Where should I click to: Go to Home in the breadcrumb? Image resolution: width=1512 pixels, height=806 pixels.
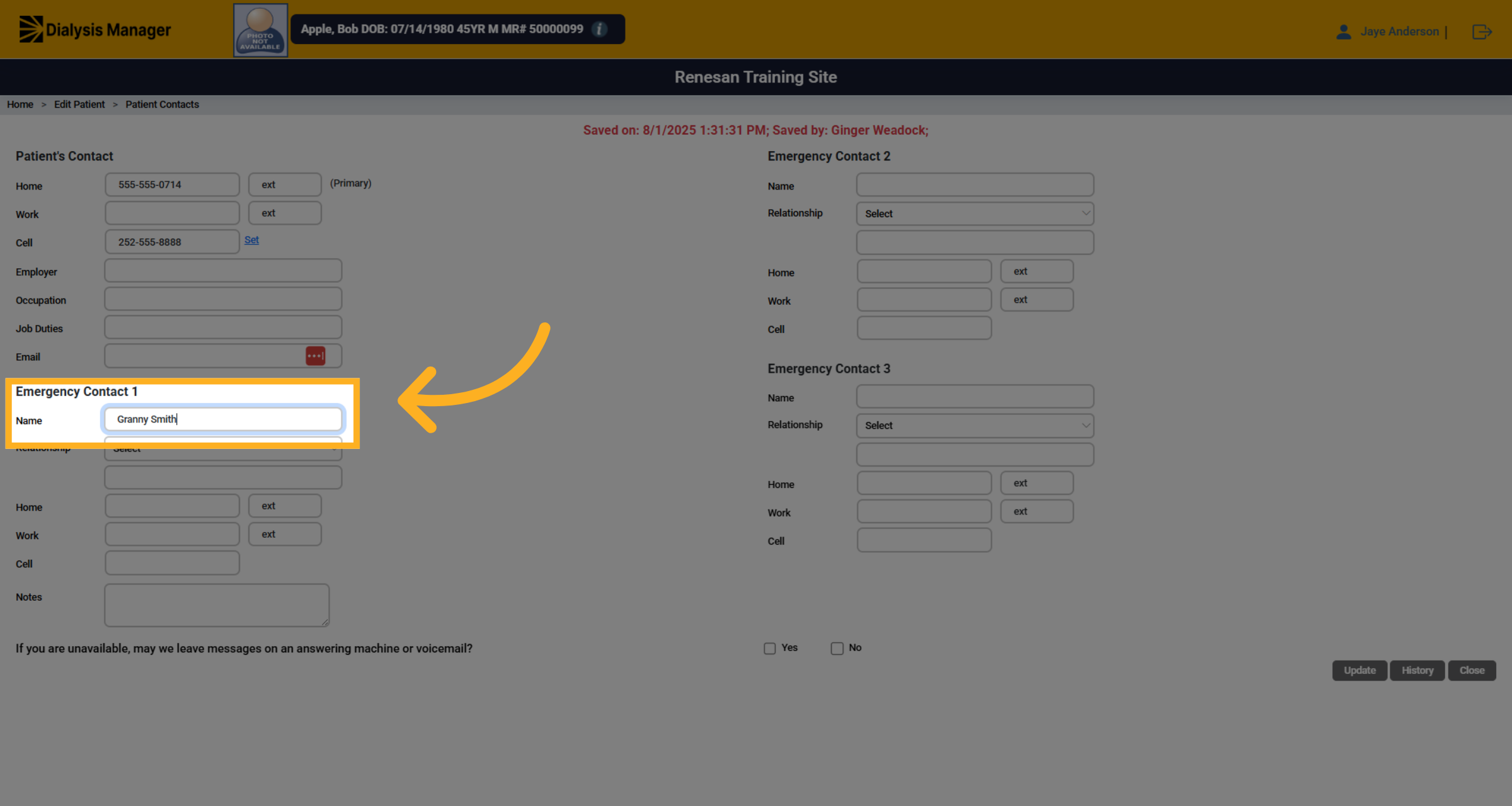[20, 105]
